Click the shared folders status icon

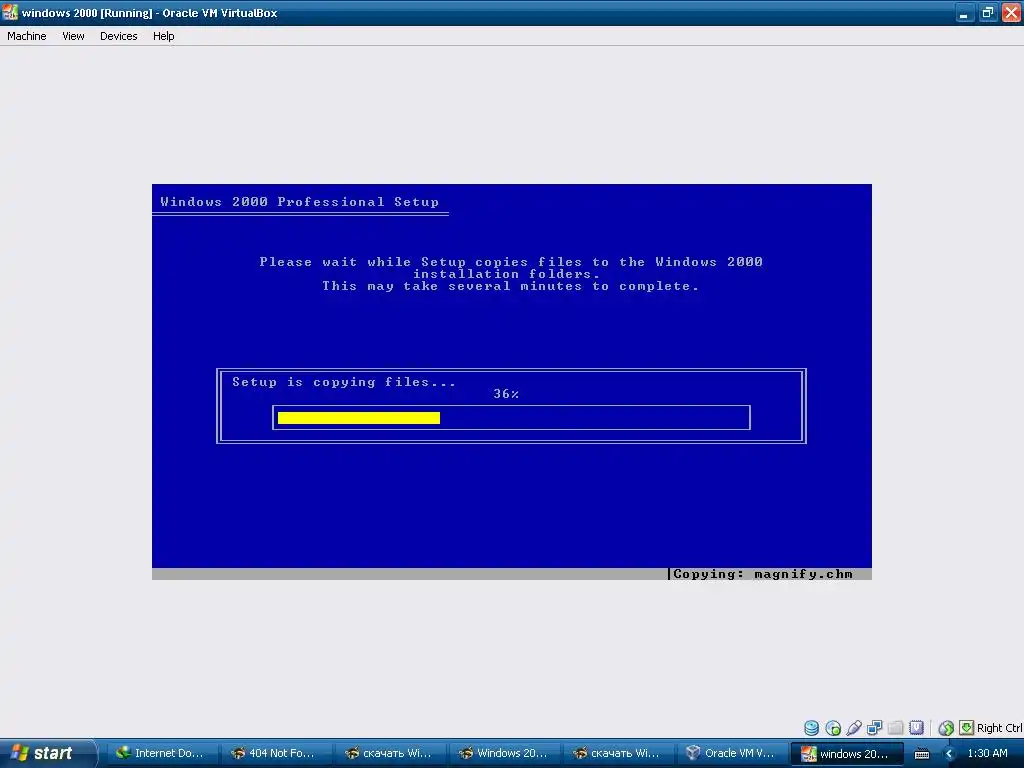(895, 728)
